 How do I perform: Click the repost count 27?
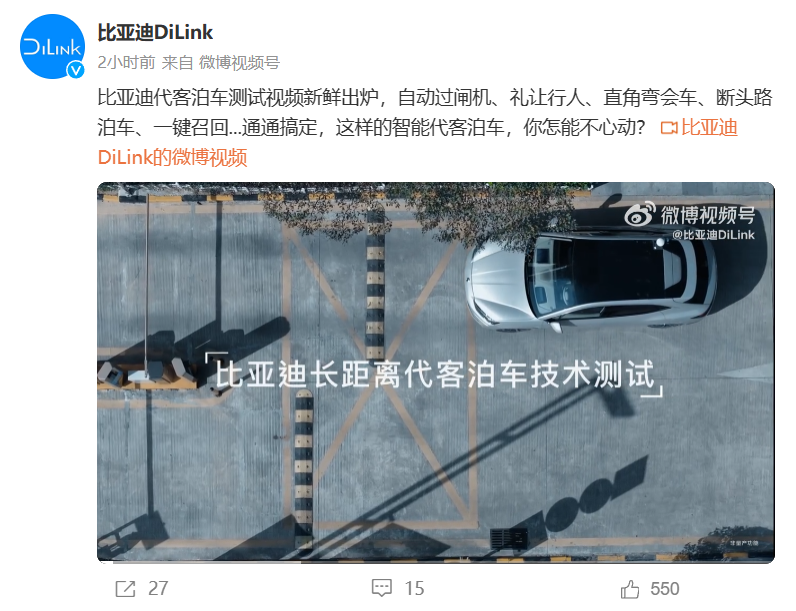tap(158, 589)
